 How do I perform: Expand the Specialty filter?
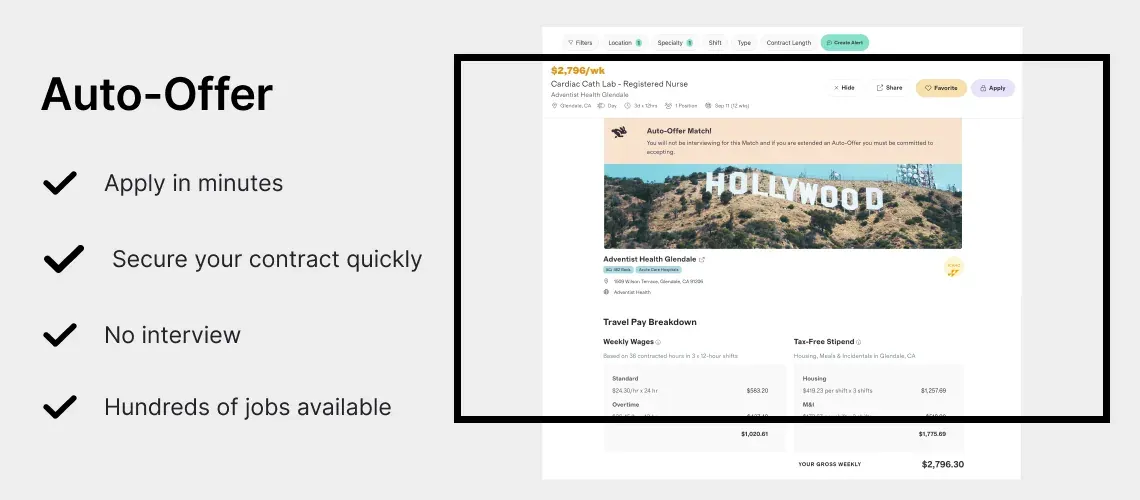pyautogui.click(x=675, y=43)
